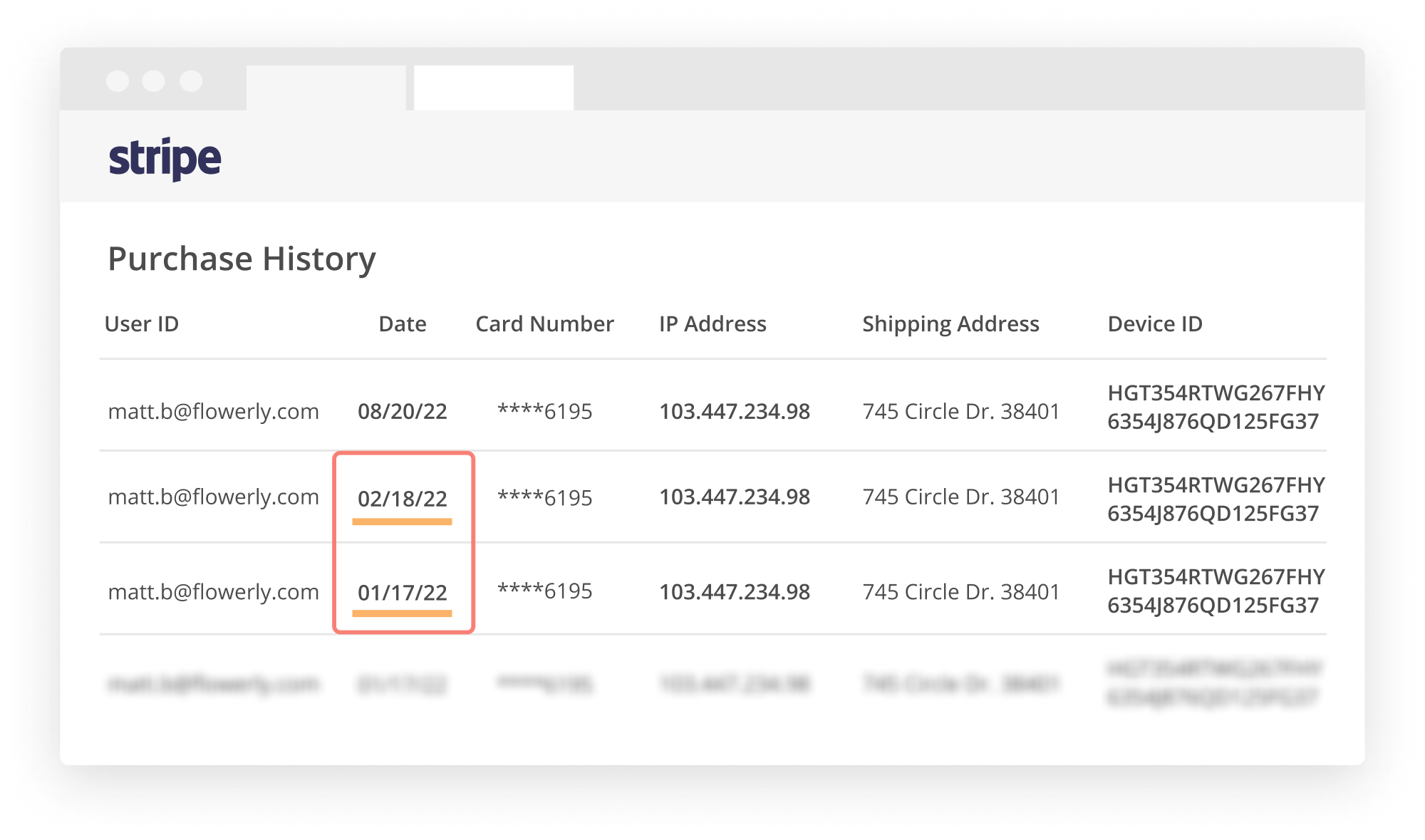Select the date 08/20/22
This screenshot has height=840, width=1425.
click(x=403, y=412)
